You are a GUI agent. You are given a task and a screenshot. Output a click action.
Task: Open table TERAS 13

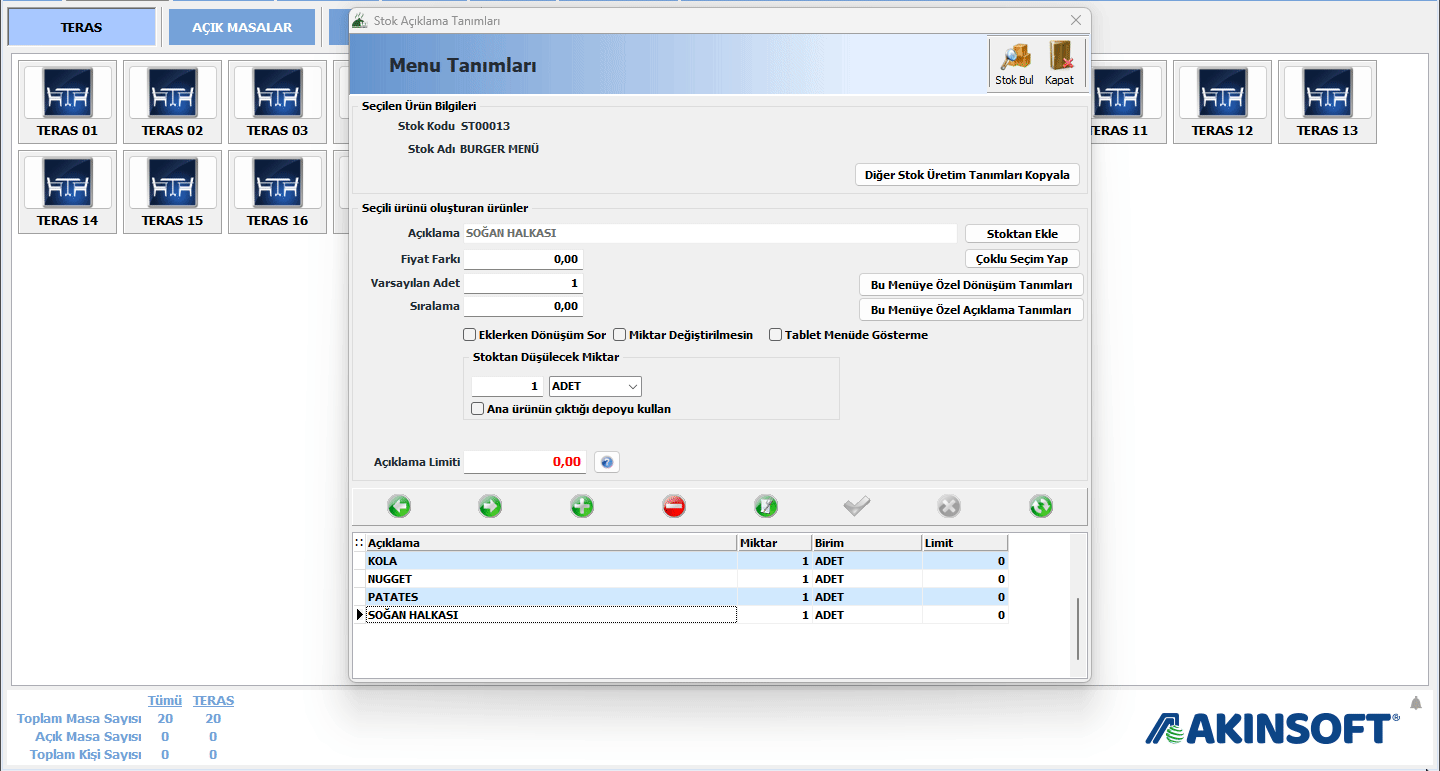pos(1327,102)
